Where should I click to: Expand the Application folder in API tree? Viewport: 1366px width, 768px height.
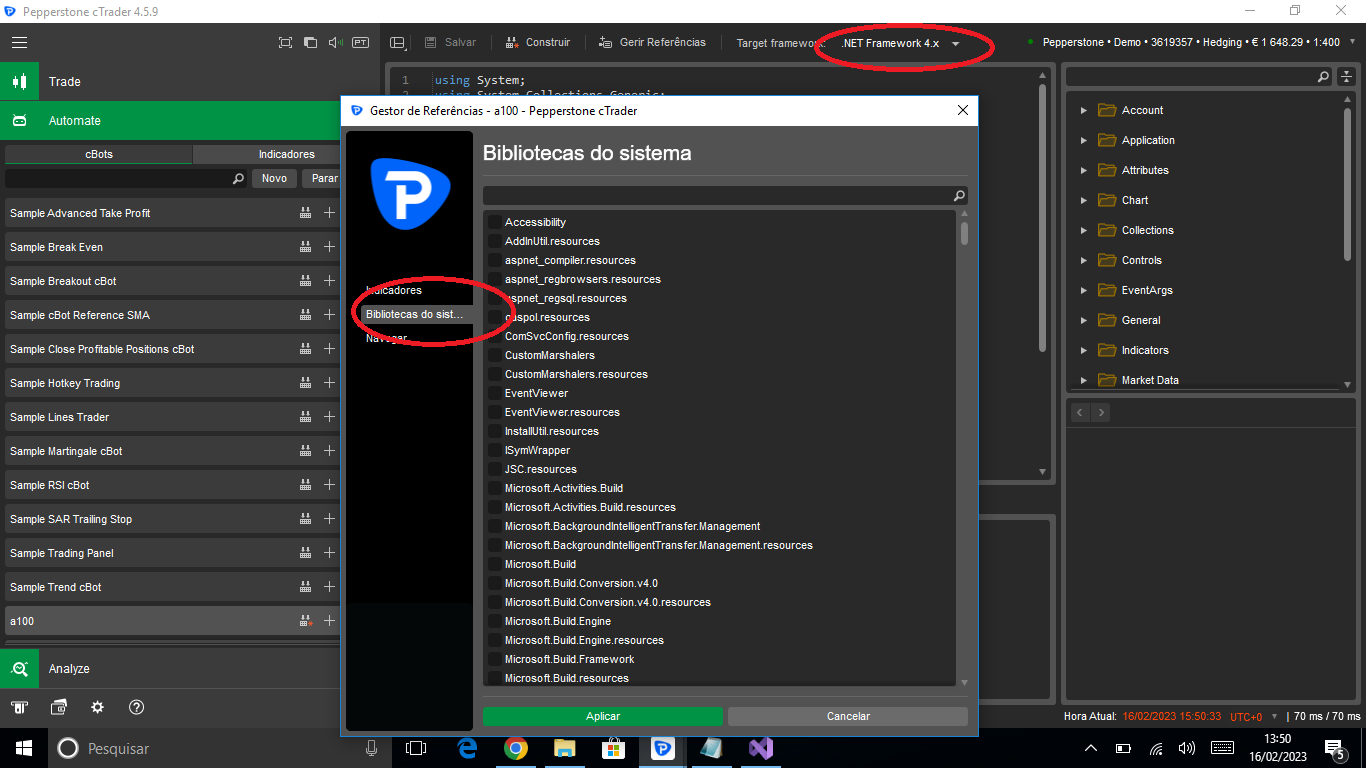[x=1084, y=141]
